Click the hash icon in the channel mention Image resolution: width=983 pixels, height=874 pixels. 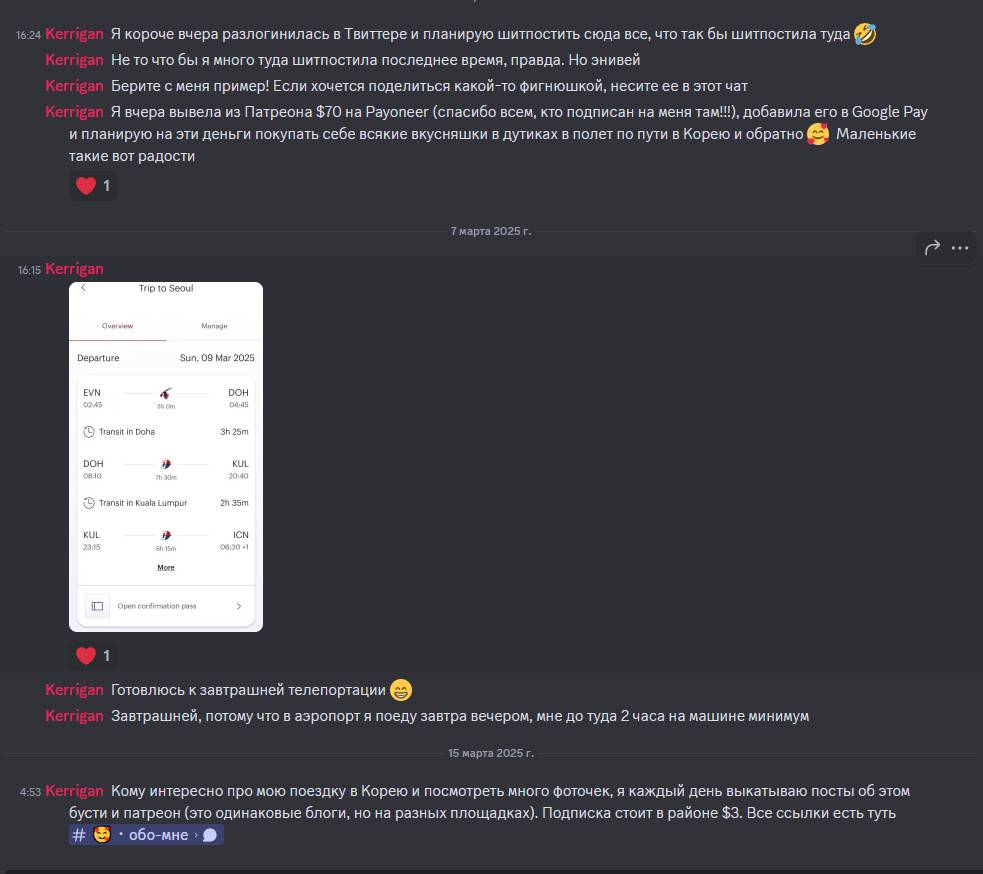(79, 835)
